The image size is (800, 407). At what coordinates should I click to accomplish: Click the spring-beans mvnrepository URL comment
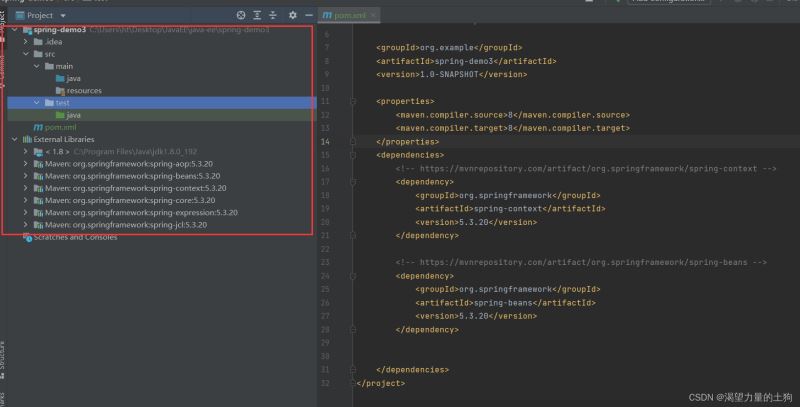click(583, 263)
